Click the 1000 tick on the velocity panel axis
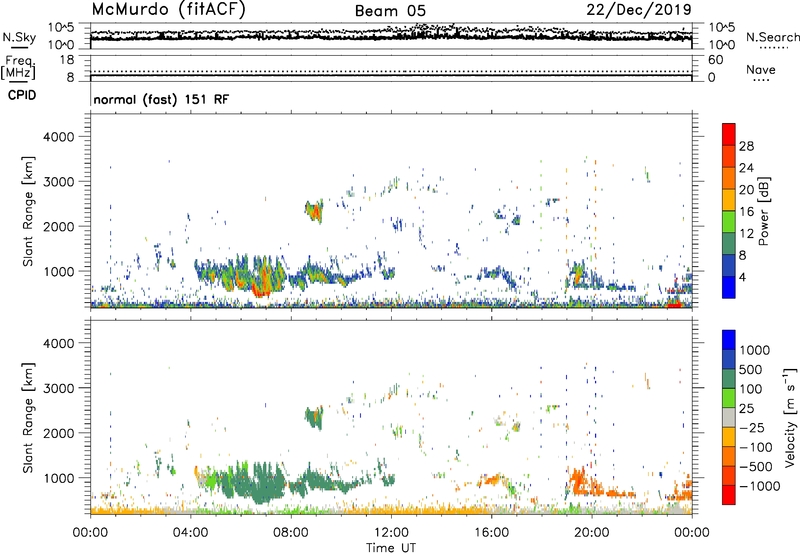Viewport: 800px width, 554px height. pyautogui.click(x=58, y=478)
